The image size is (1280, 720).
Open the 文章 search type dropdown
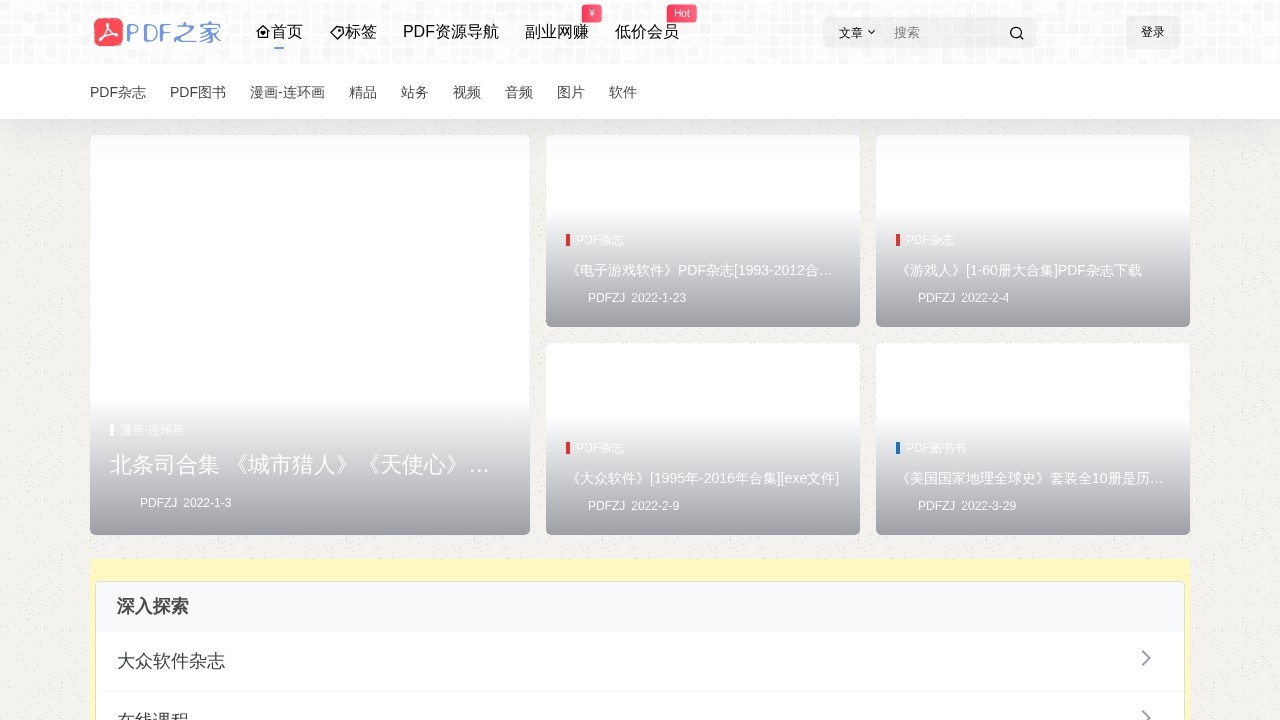point(854,32)
